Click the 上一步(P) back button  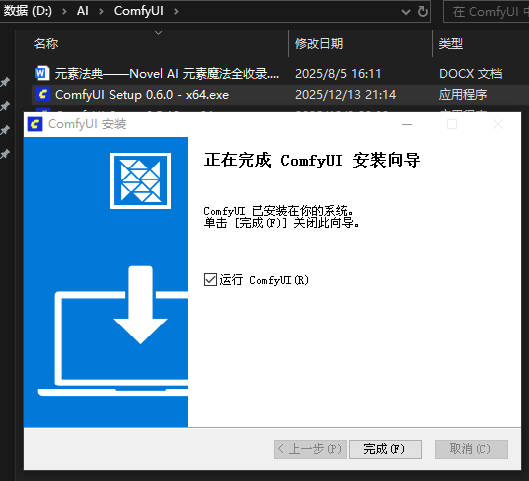pyautogui.click(x=310, y=449)
